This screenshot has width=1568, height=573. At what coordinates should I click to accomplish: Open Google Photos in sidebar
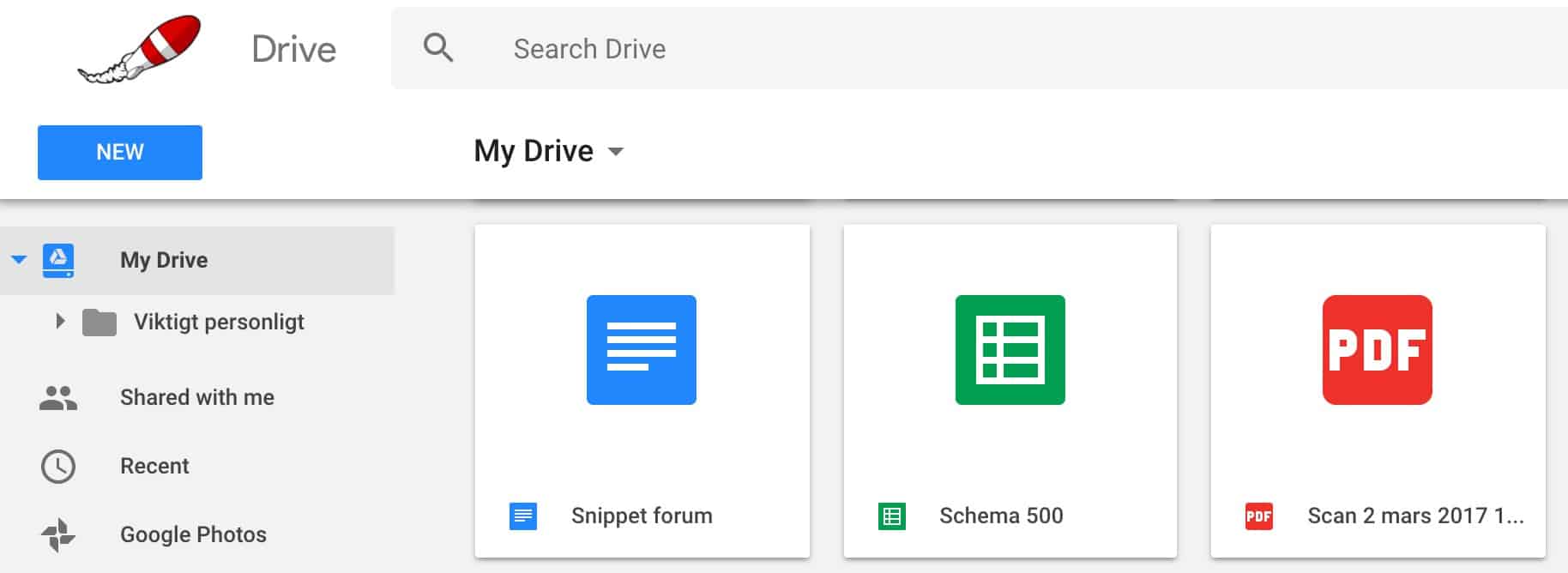193,534
